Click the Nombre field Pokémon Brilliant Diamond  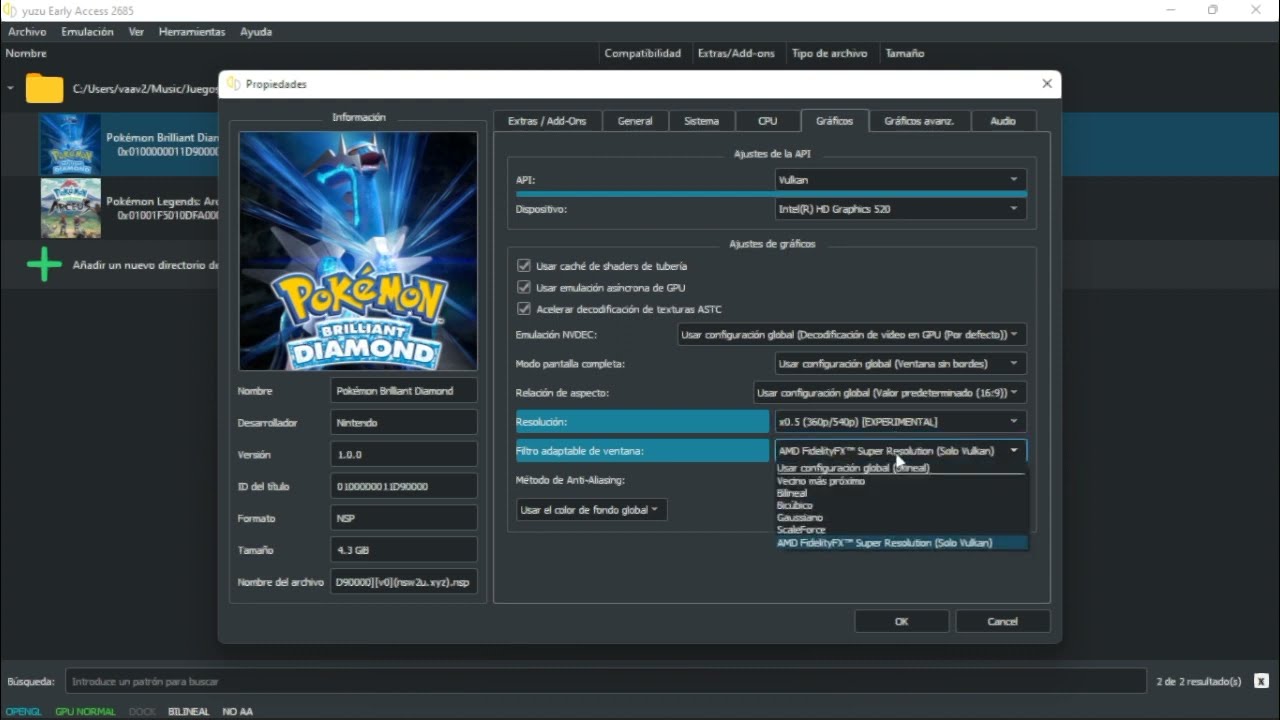click(x=404, y=391)
